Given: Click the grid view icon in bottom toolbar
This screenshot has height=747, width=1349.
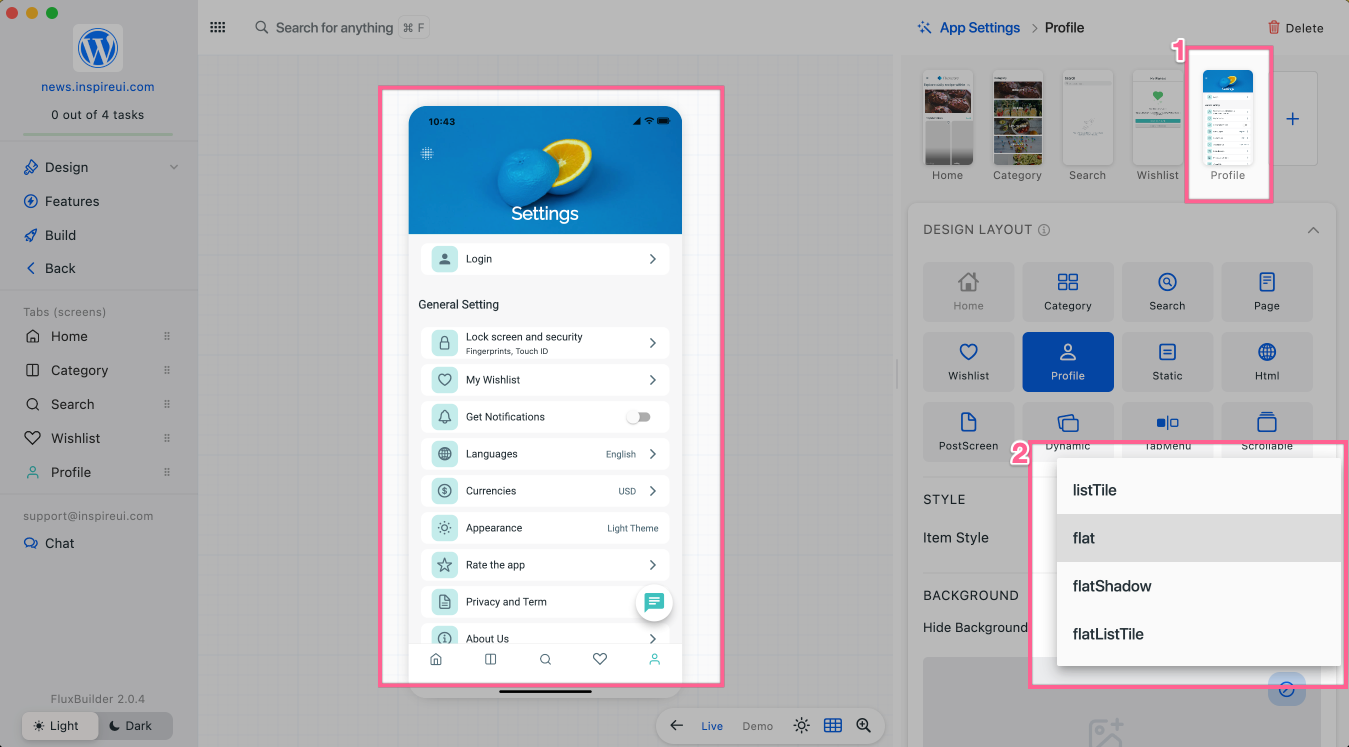Looking at the screenshot, I should click(832, 726).
